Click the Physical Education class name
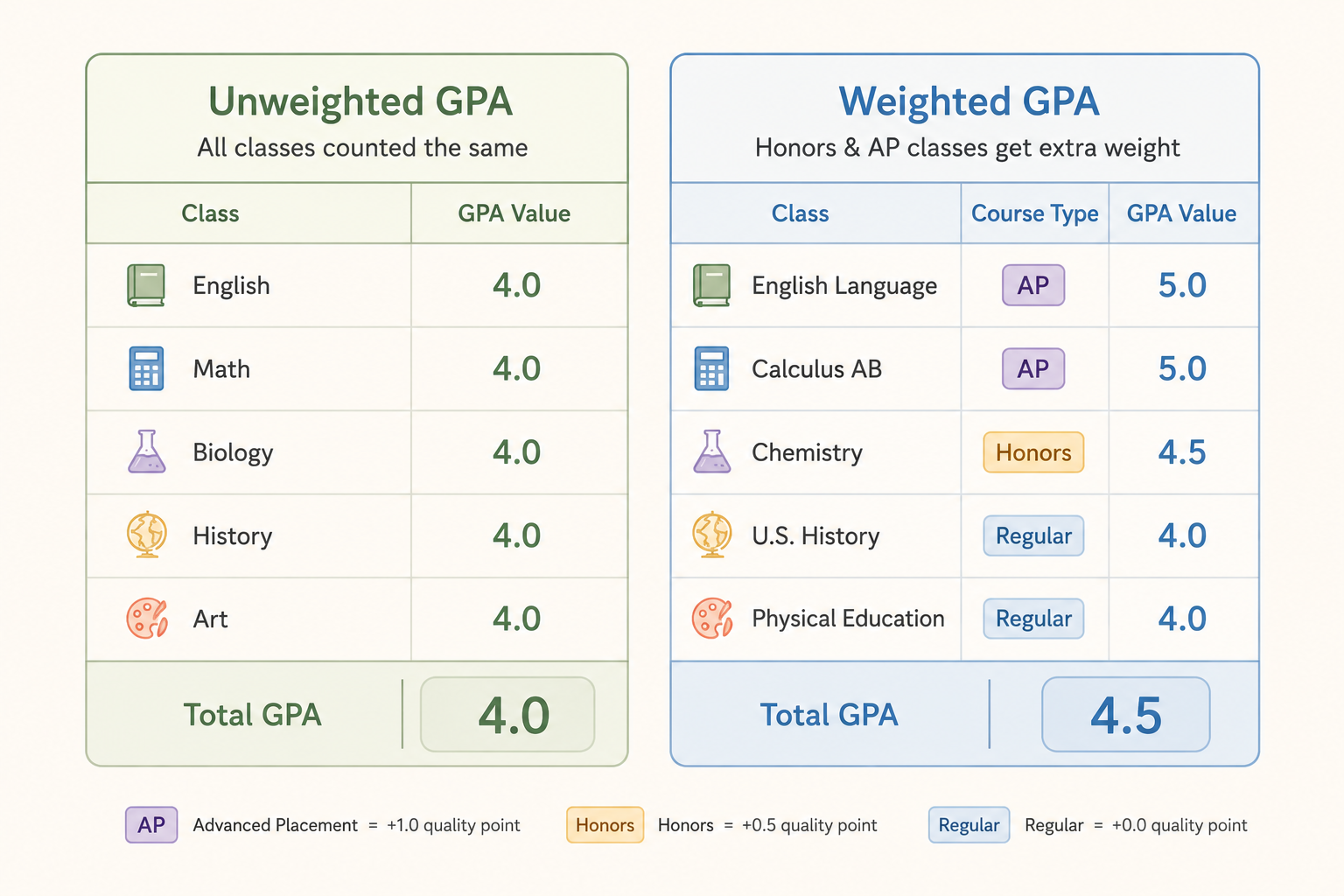Viewport: 1344px width, 896px height. pyautogui.click(x=848, y=619)
